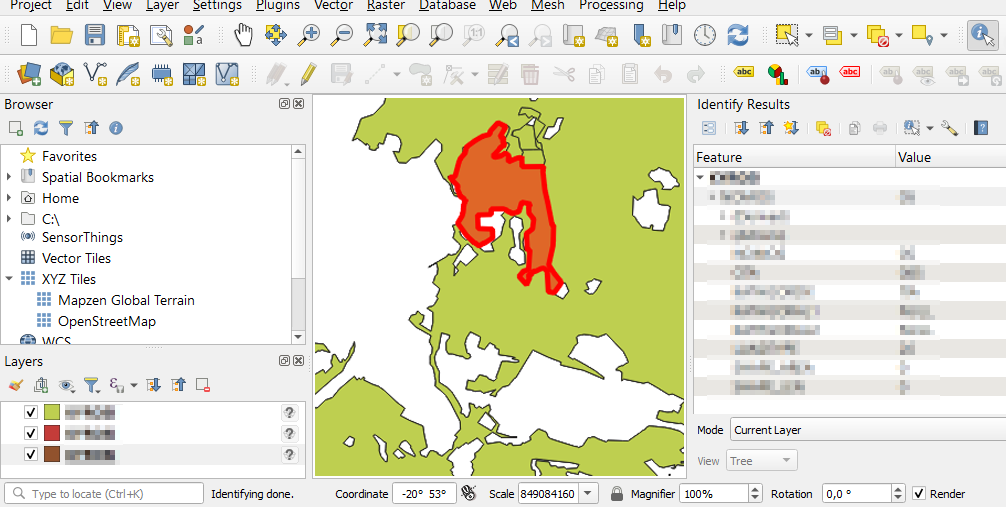Open the Mode dropdown showing Current Layer
The image size is (1006, 507).
click(866, 430)
